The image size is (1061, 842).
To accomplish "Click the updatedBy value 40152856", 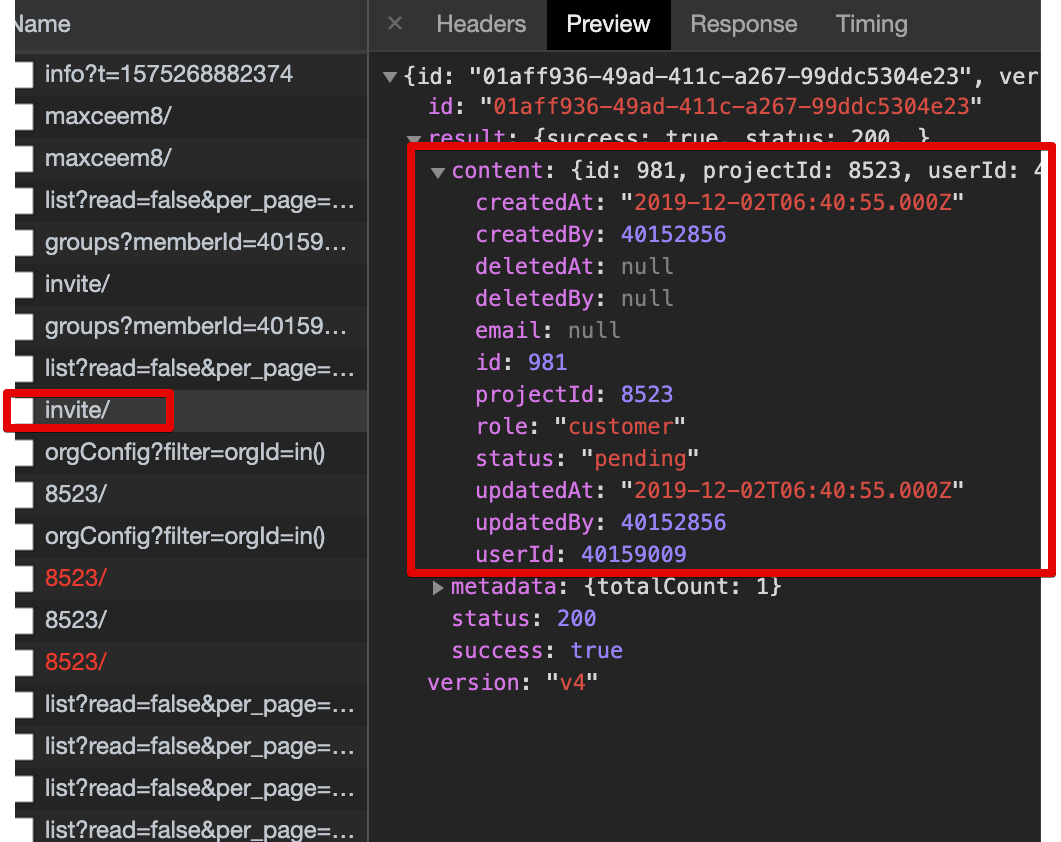I will coord(673,522).
